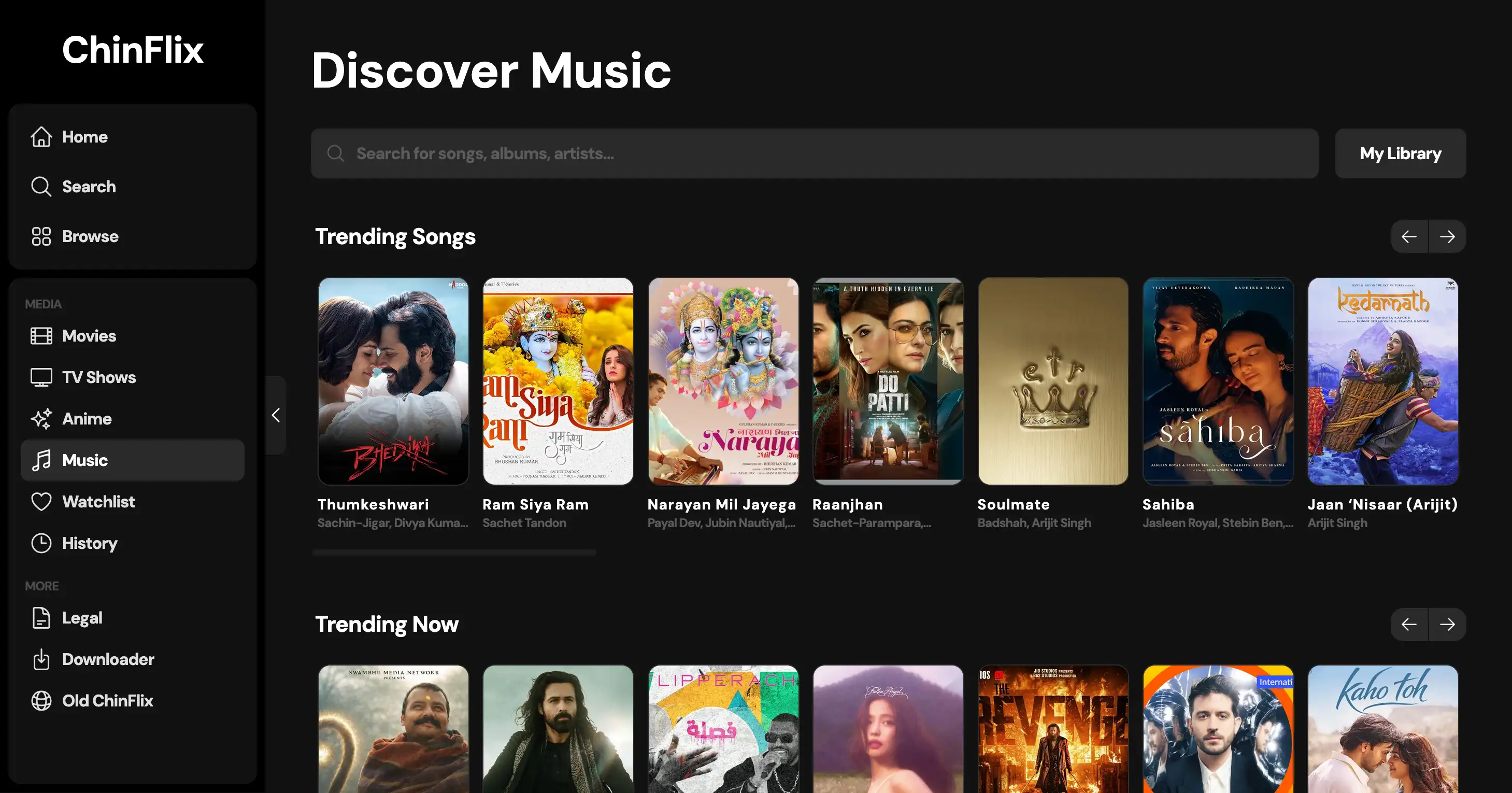
Task: Collapse the sidebar with chevron handle
Action: click(x=276, y=416)
